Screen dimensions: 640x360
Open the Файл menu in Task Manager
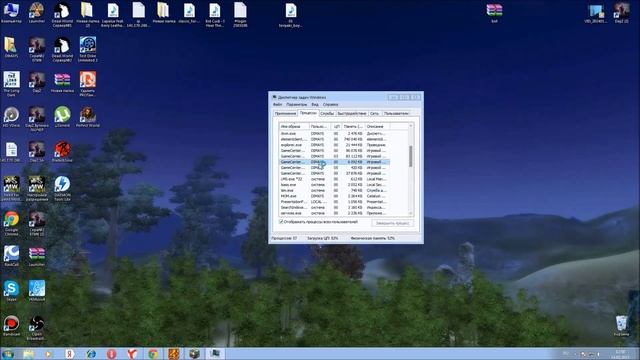coord(278,104)
